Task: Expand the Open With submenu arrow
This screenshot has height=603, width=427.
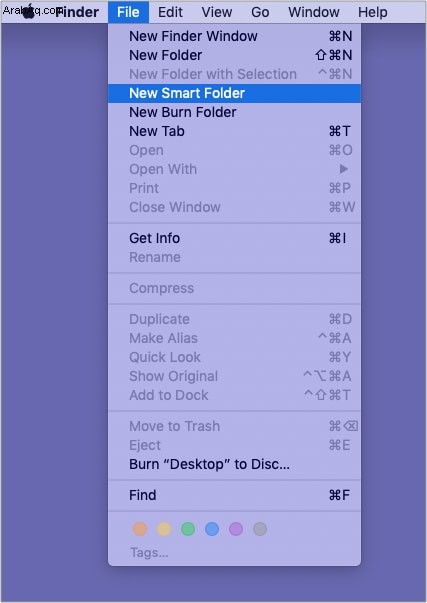Action: click(x=344, y=169)
